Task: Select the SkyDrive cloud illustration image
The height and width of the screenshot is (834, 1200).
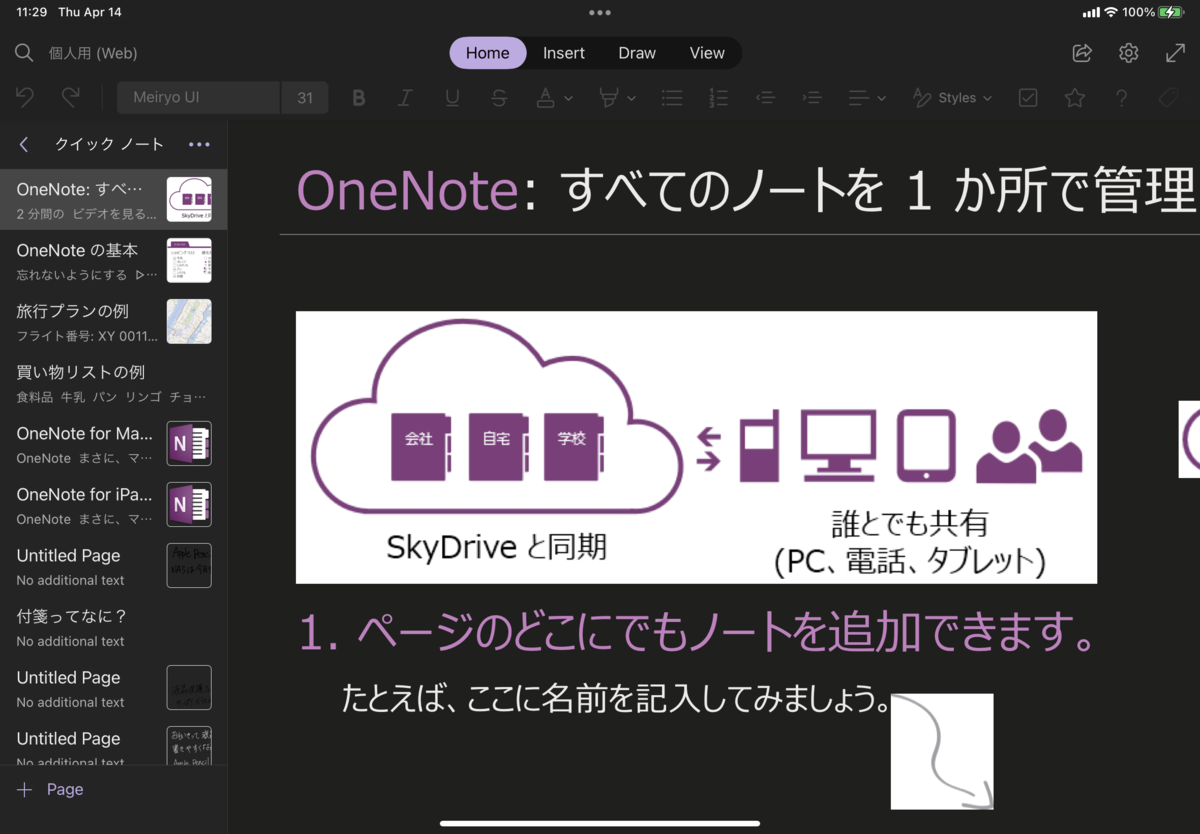Action: tap(696, 447)
